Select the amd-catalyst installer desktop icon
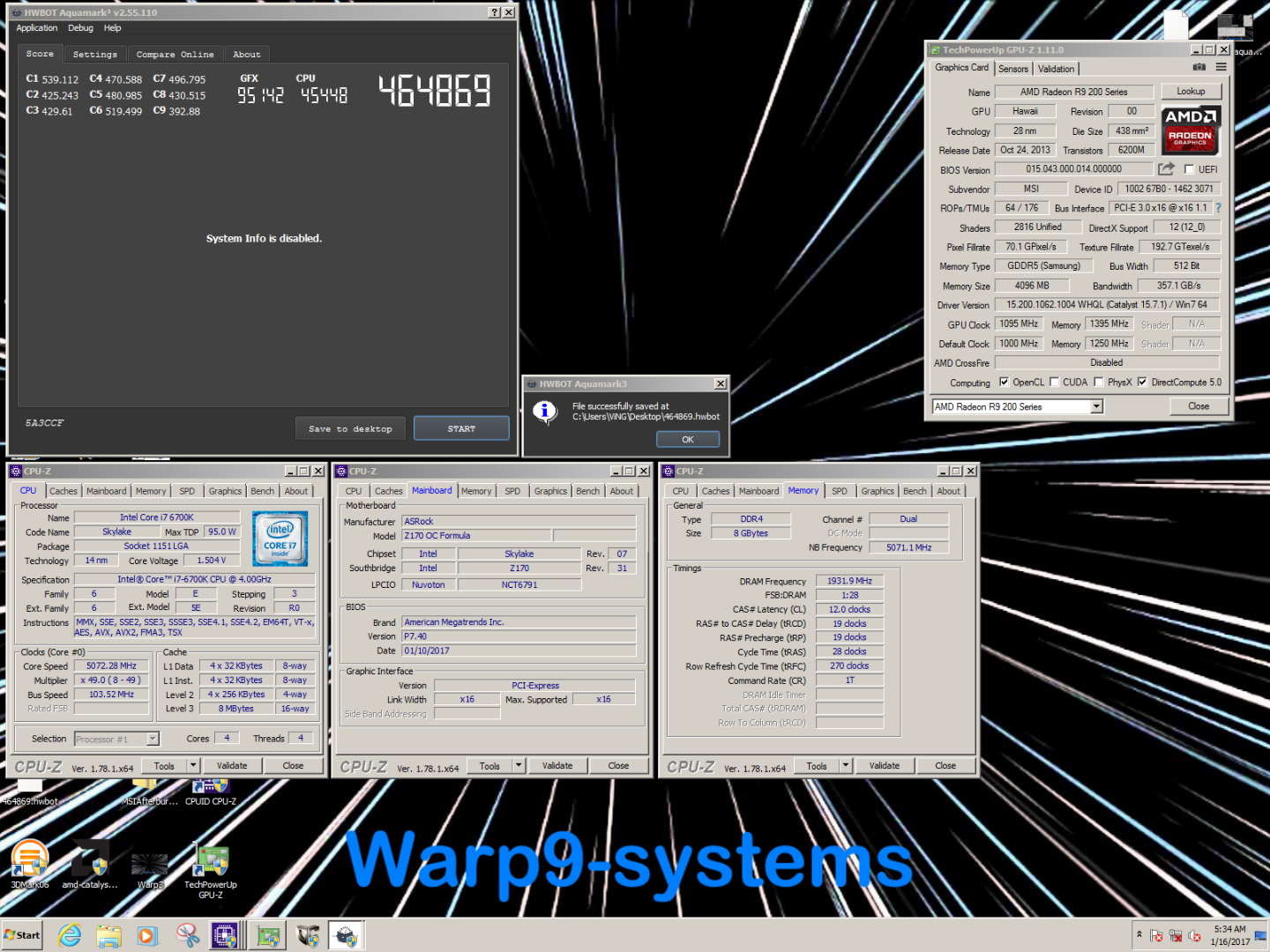The image size is (1270, 952). (89, 866)
